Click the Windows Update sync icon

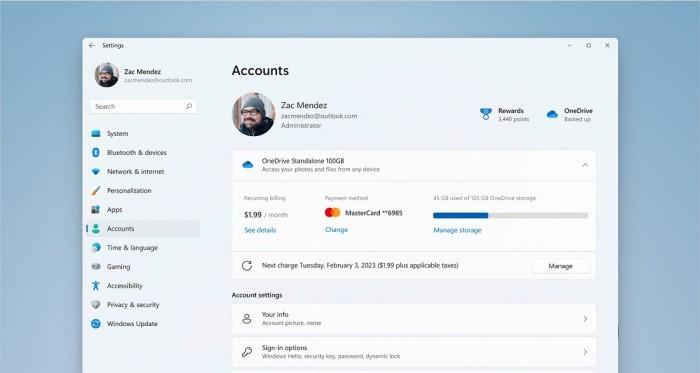[x=96, y=323]
